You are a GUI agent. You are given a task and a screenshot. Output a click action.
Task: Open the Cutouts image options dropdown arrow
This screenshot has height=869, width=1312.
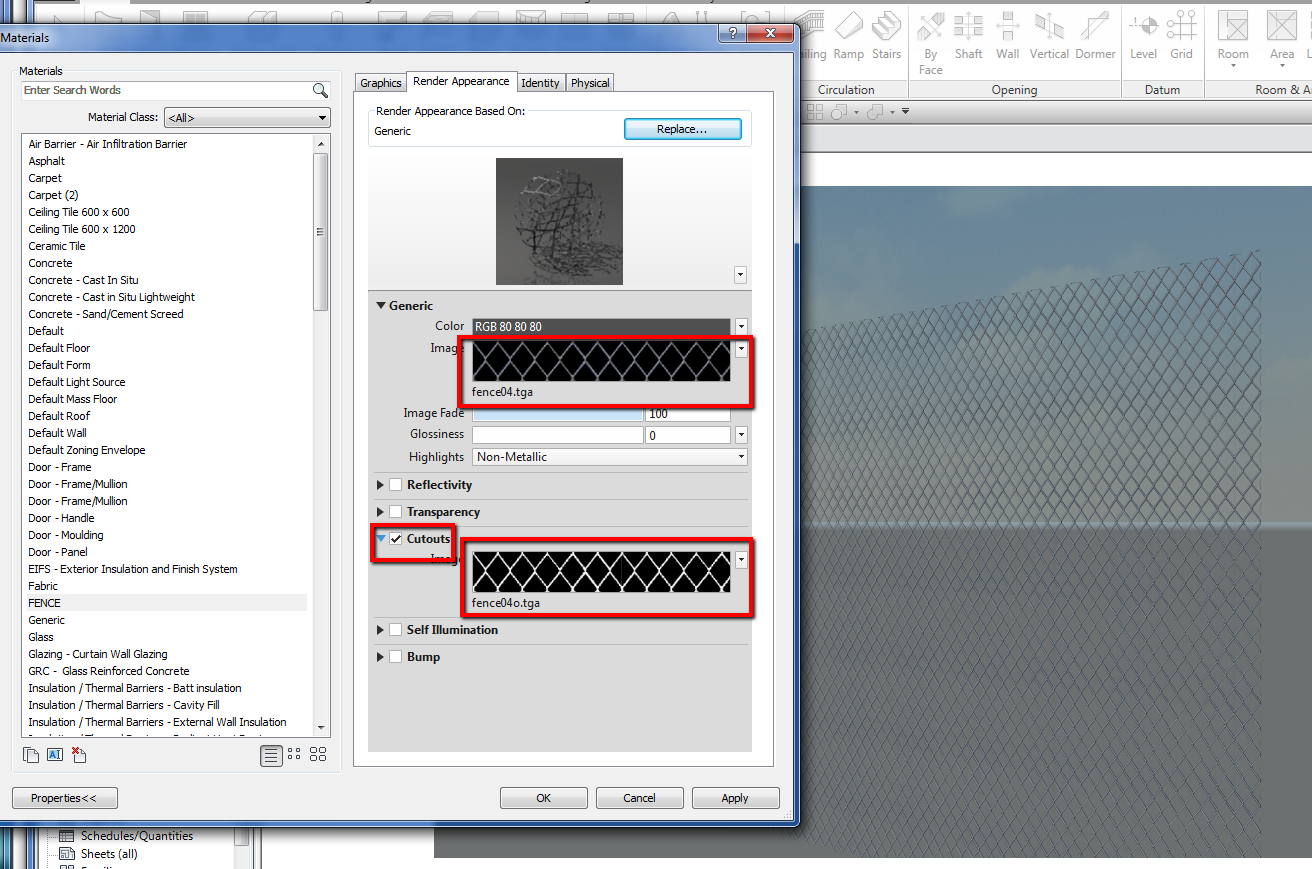[x=741, y=560]
